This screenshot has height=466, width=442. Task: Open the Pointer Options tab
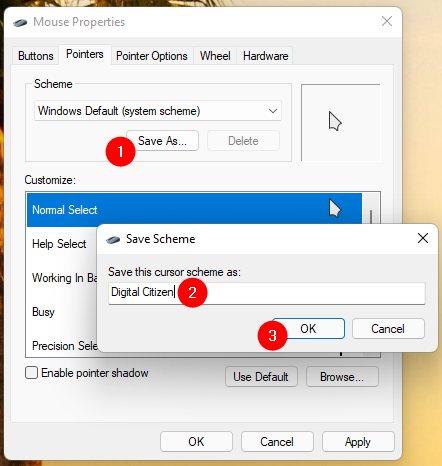(x=152, y=56)
